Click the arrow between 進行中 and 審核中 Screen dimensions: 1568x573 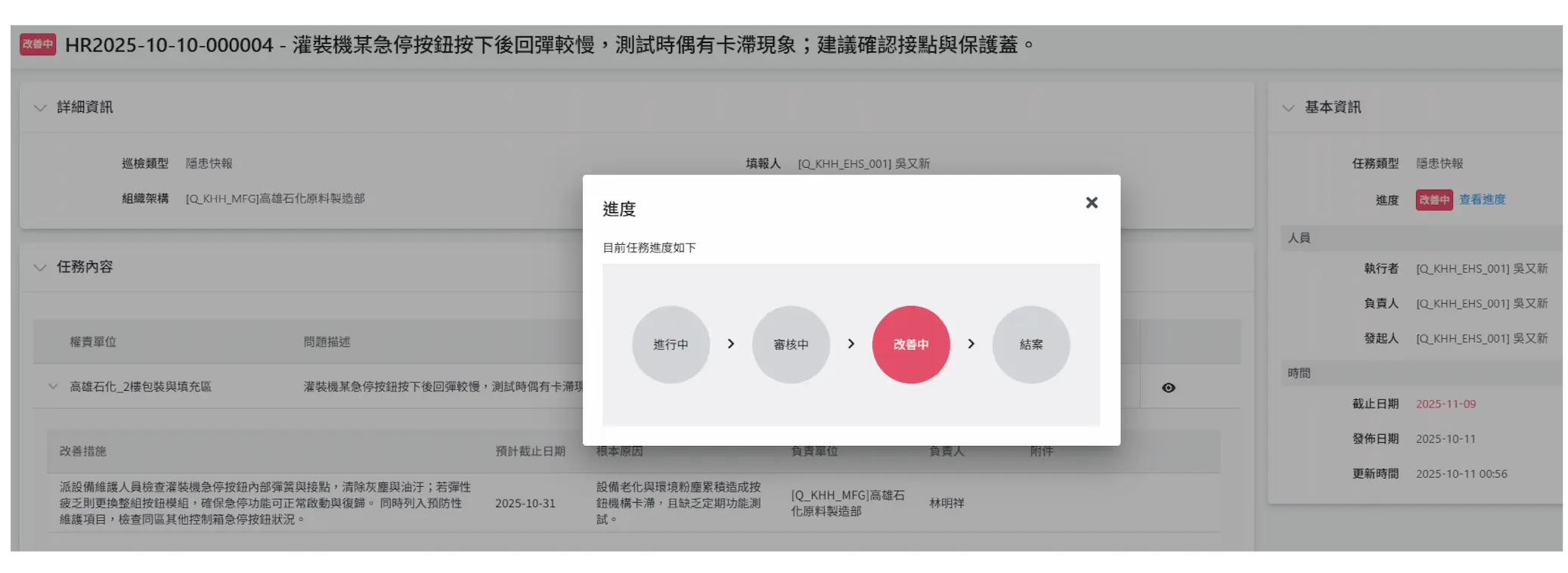click(x=730, y=344)
